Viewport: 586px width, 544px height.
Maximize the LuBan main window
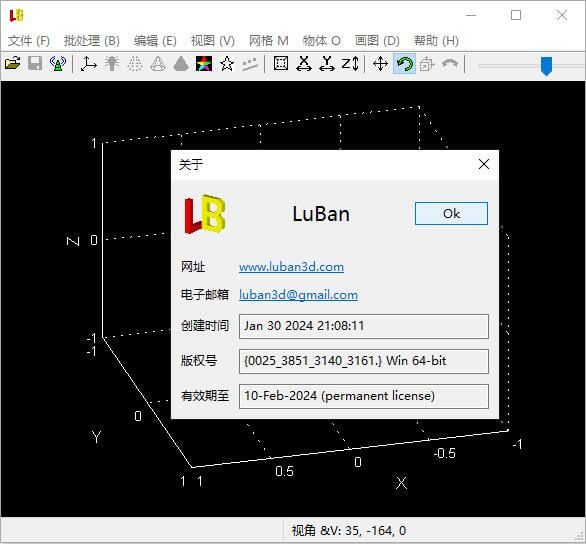pyautogui.click(x=516, y=15)
